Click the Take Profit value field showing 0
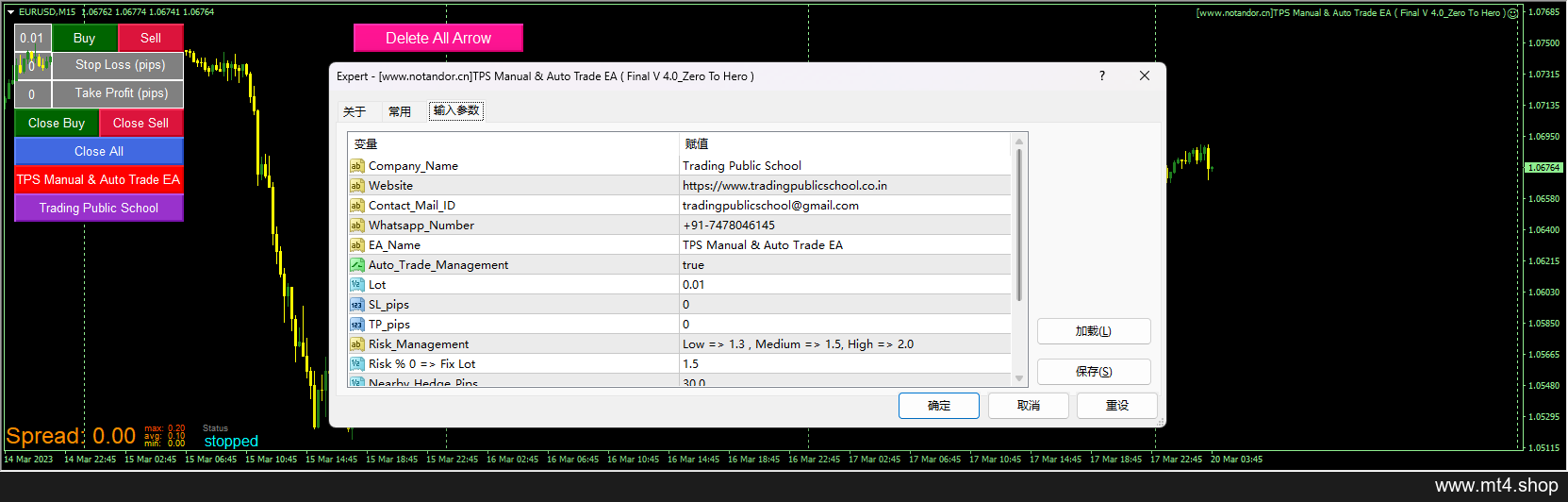The width and height of the screenshot is (1568, 502). pyautogui.click(x=32, y=94)
